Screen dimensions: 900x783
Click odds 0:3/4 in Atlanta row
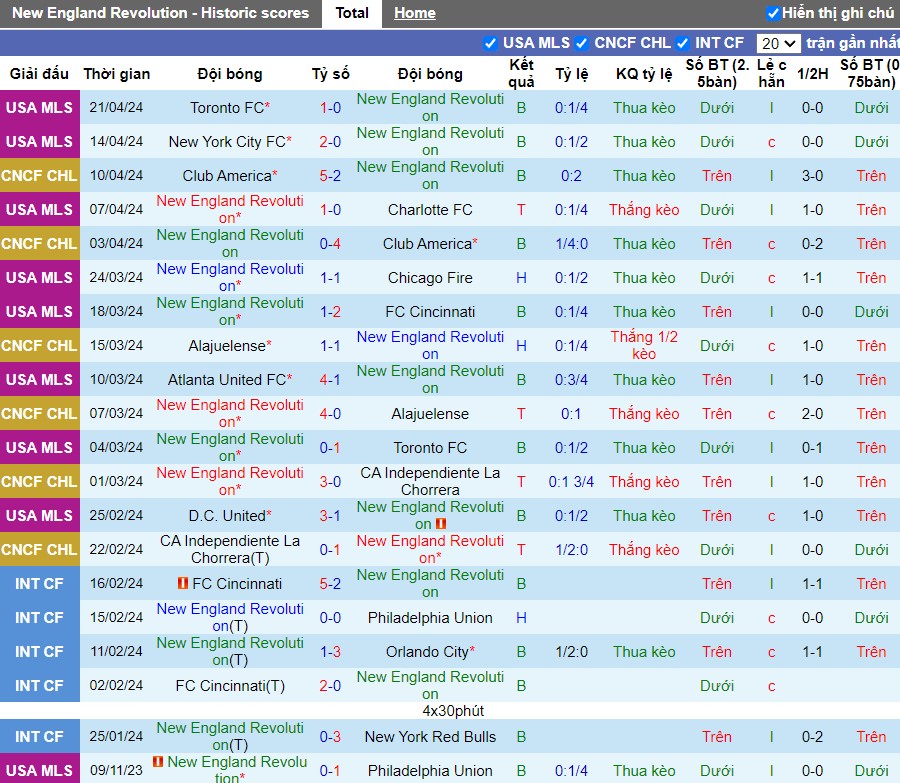[x=571, y=379]
